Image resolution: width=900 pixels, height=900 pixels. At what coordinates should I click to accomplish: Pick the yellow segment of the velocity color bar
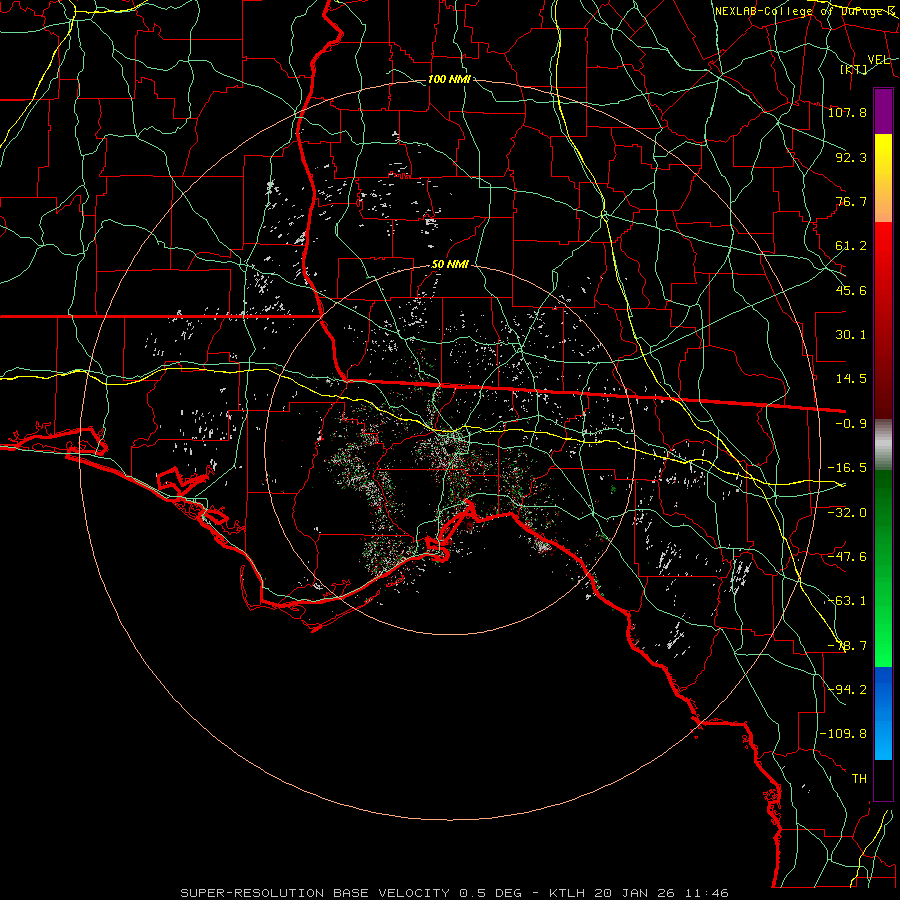tap(883, 178)
